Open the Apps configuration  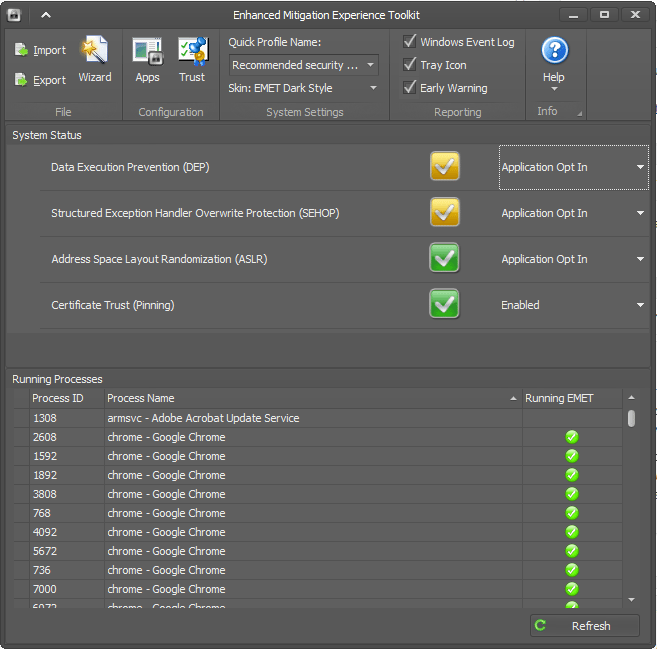[147, 58]
